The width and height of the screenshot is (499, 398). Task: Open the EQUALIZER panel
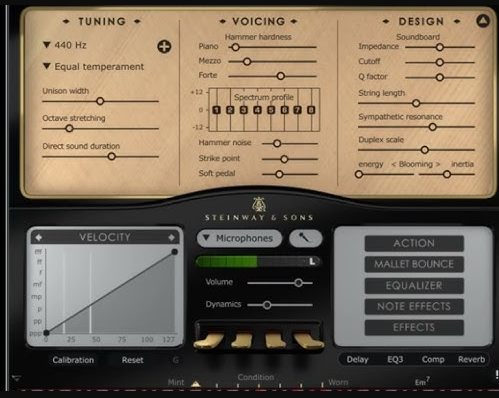pos(414,285)
